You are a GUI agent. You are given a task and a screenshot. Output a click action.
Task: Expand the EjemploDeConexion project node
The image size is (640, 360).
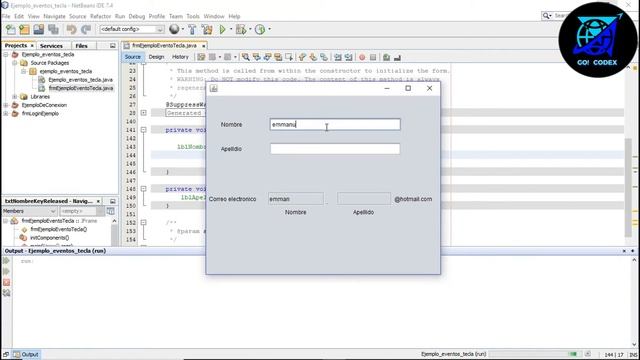pos(6,105)
